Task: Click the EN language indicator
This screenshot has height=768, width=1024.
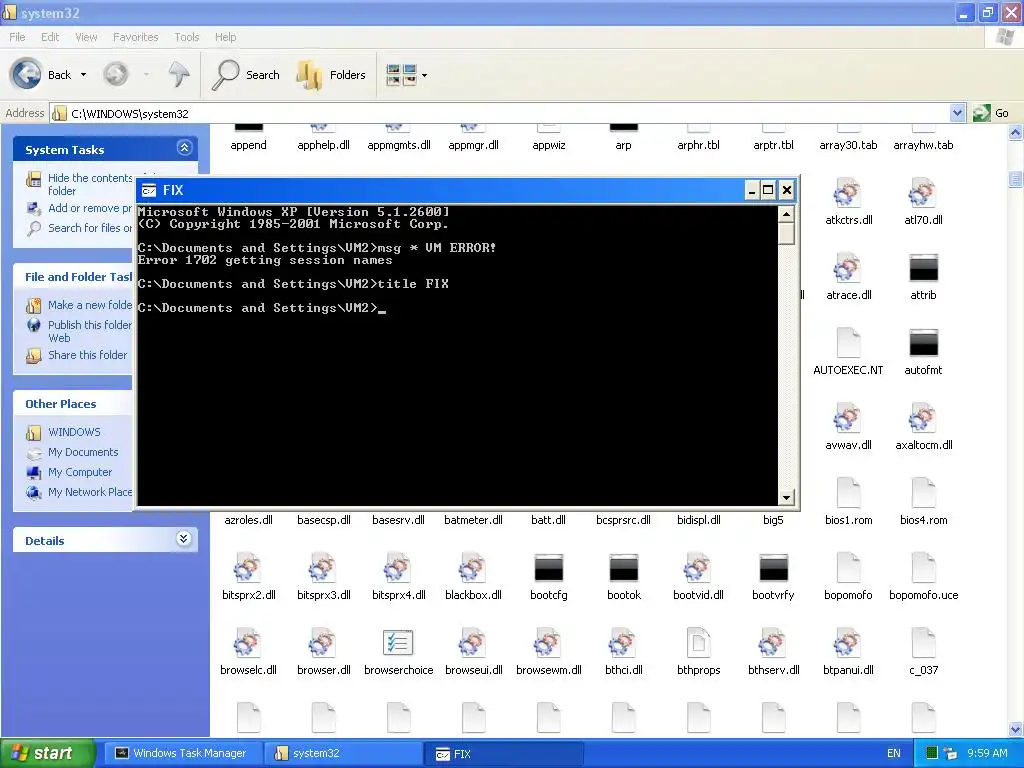Action: pos(893,753)
